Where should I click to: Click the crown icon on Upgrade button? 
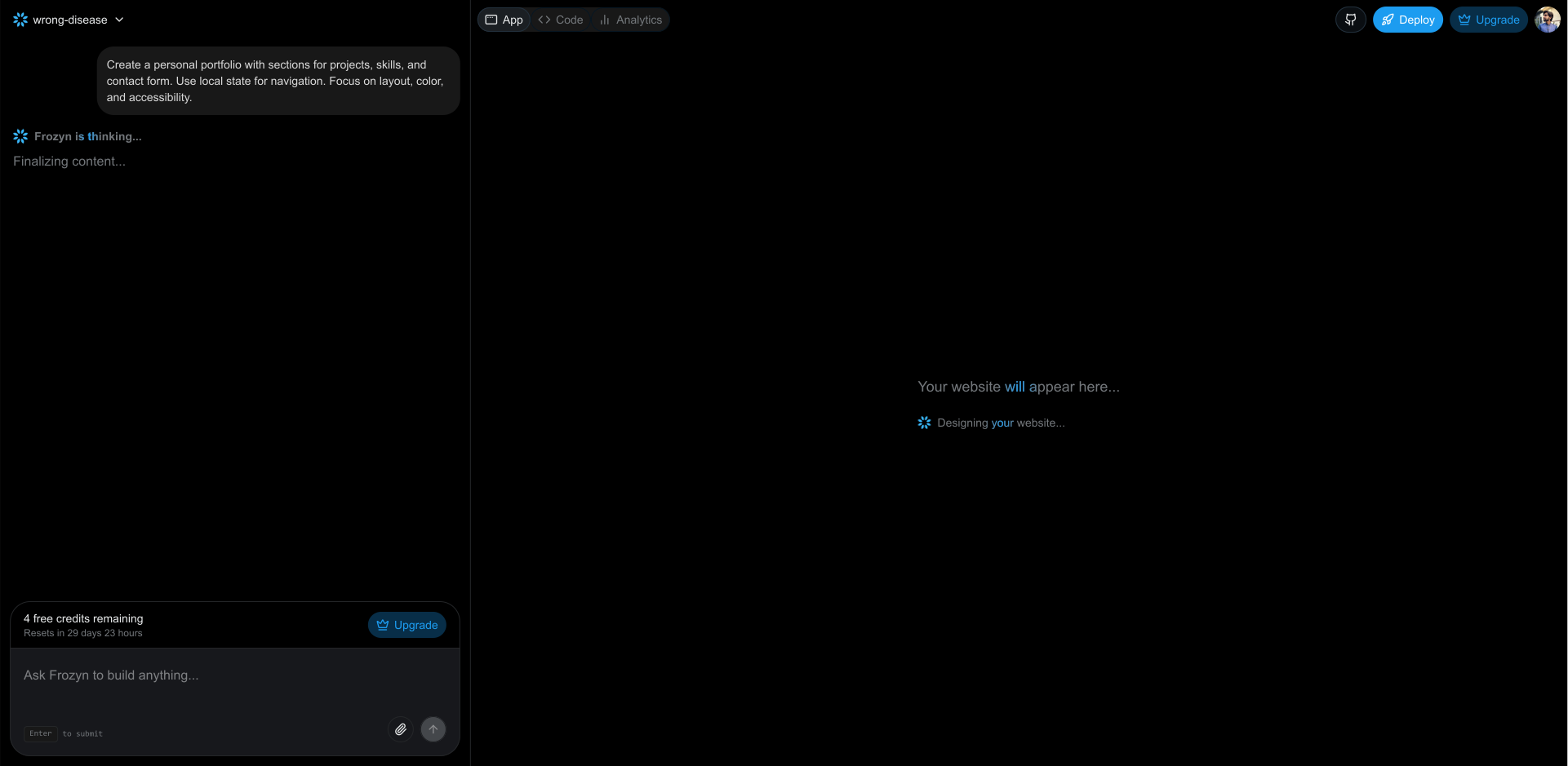point(1464,19)
